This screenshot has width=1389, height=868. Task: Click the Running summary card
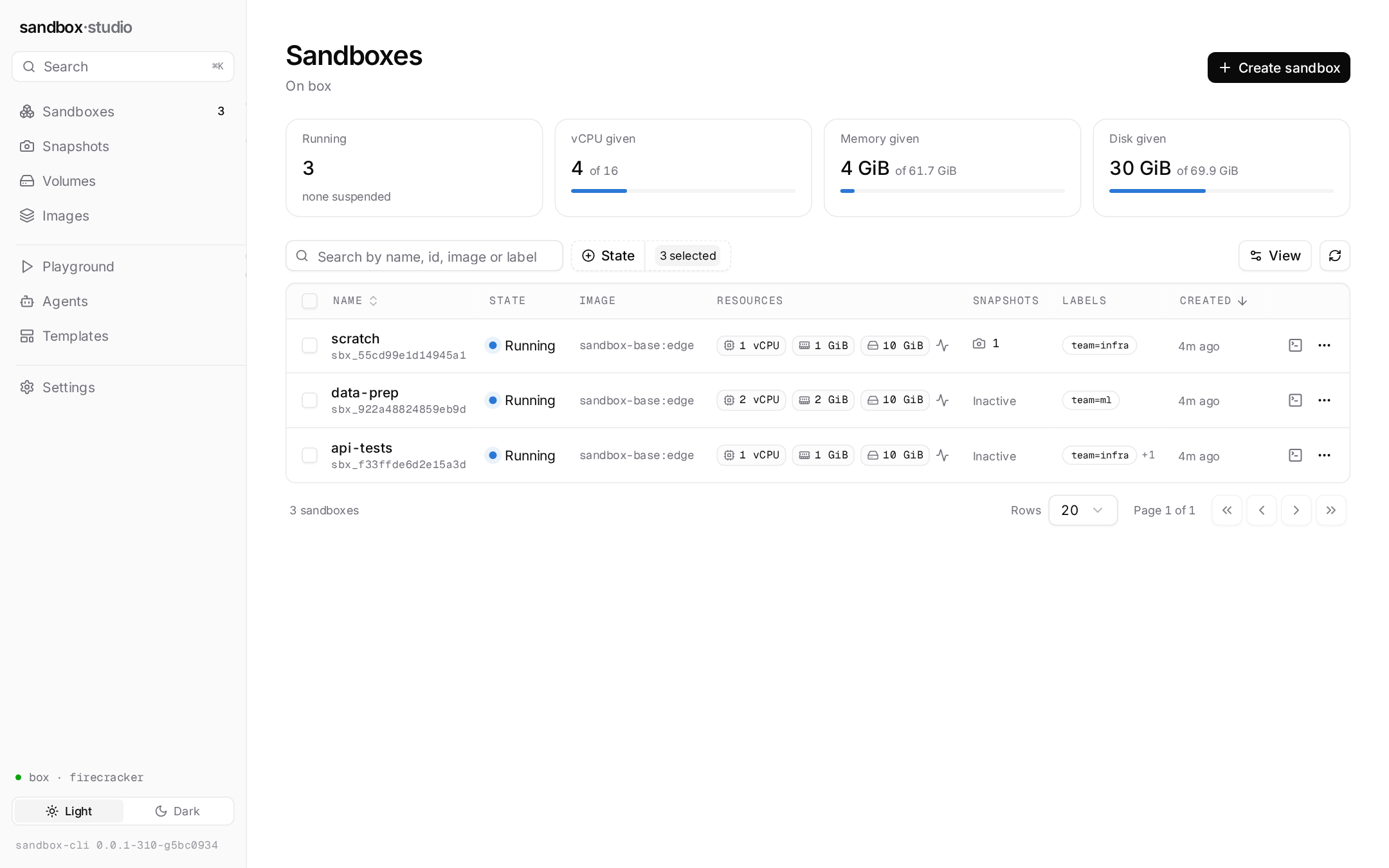pyautogui.click(x=414, y=168)
